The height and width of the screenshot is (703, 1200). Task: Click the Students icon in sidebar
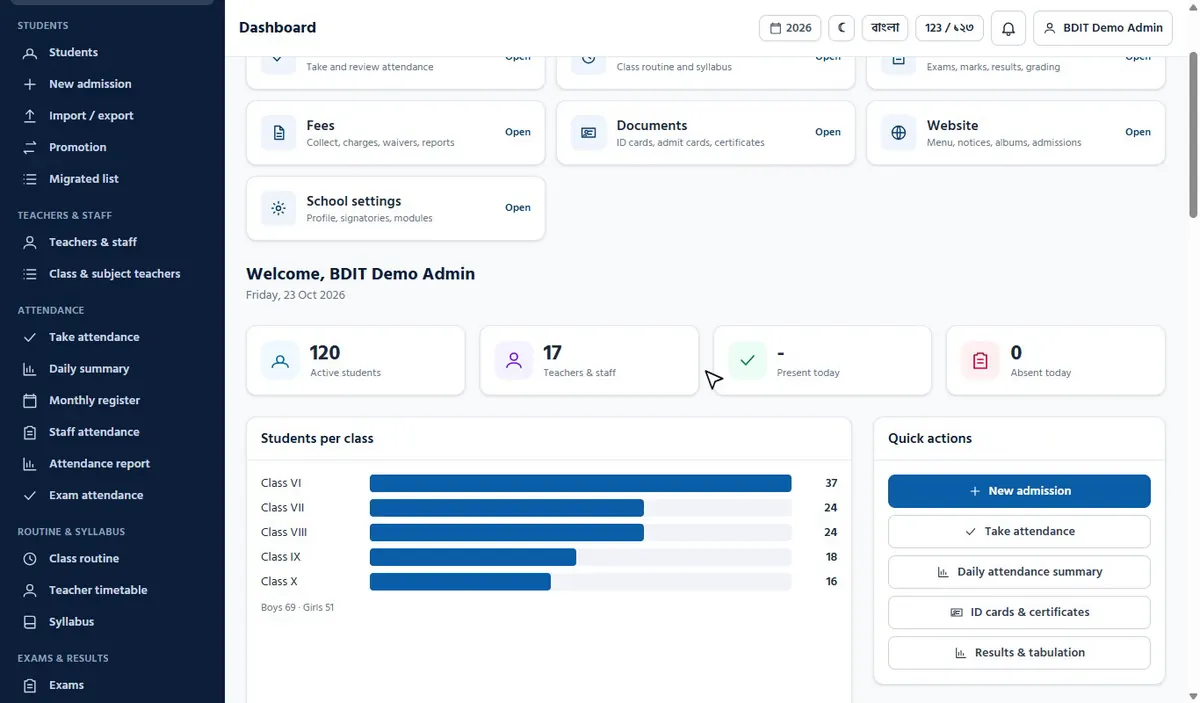pyautogui.click(x=30, y=52)
